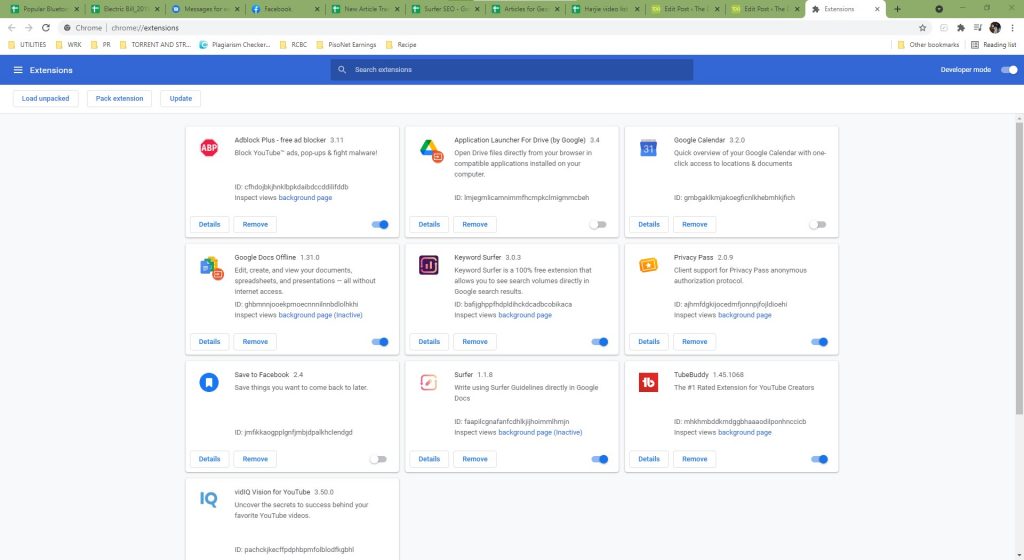The image size is (1024, 560).
Task: Click the Adblock Plus ABP icon
Action: 209,148
